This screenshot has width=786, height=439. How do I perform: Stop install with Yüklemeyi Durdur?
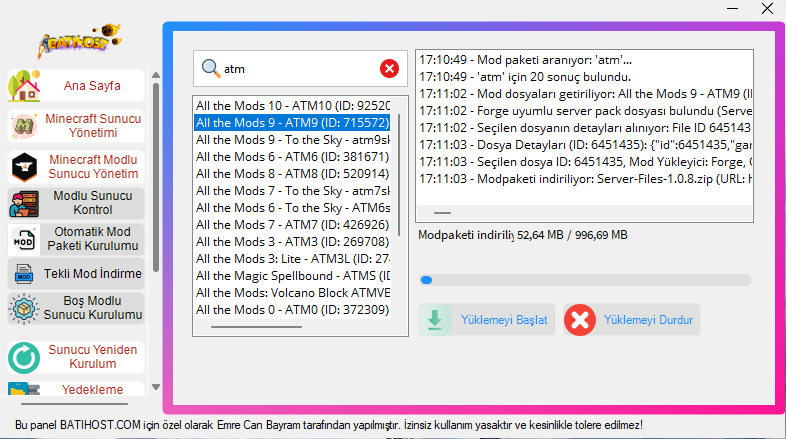(632, 320)
